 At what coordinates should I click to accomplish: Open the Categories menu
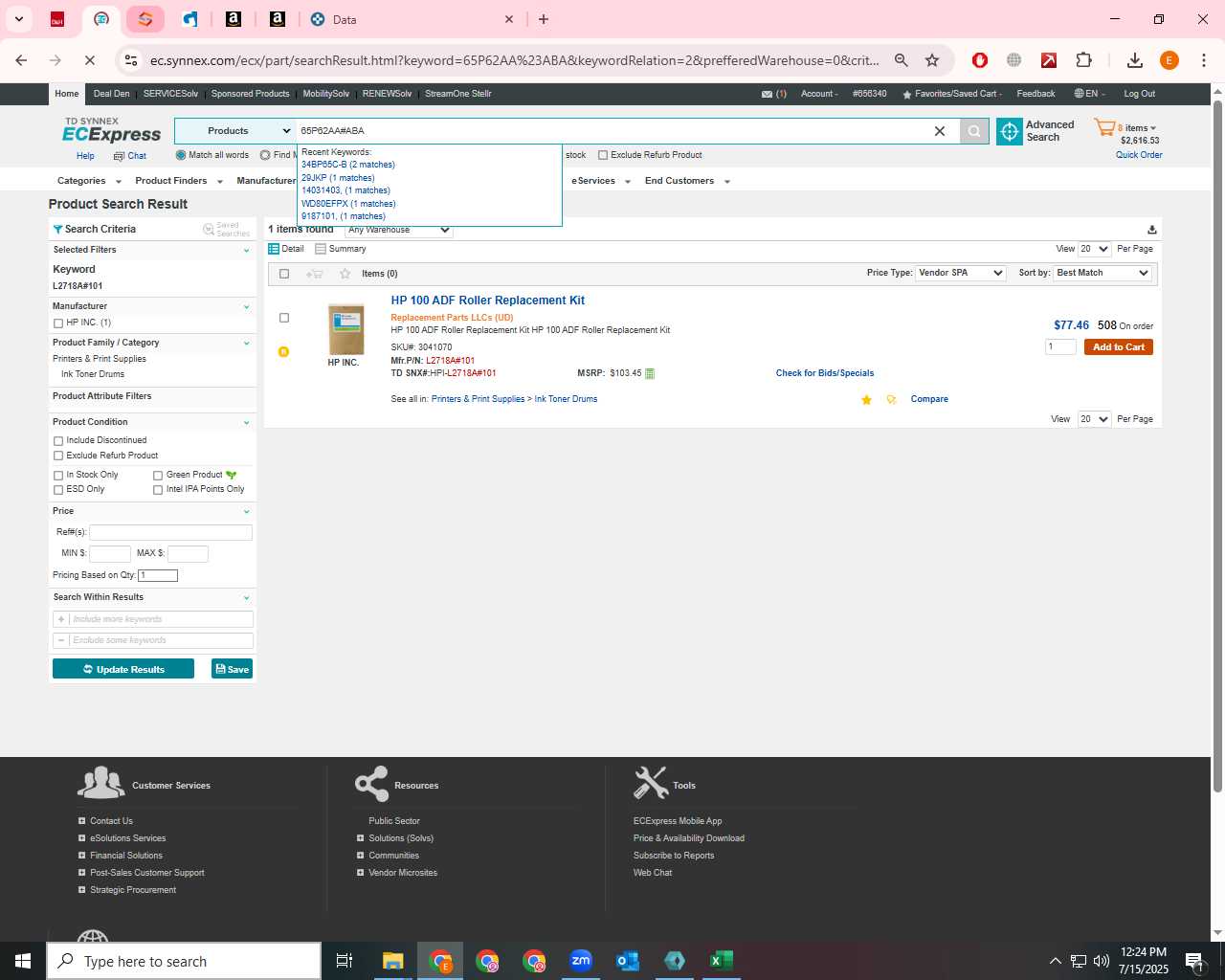(89, 181)
